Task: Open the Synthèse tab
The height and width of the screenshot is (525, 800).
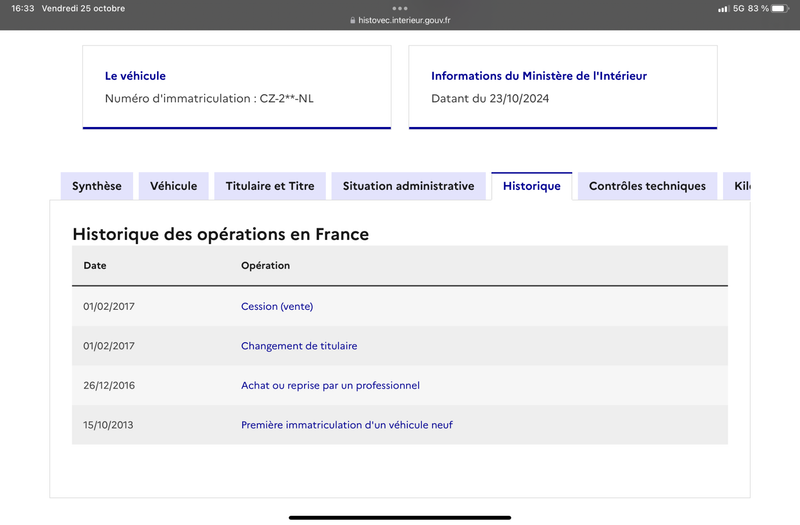Action: 96,186
